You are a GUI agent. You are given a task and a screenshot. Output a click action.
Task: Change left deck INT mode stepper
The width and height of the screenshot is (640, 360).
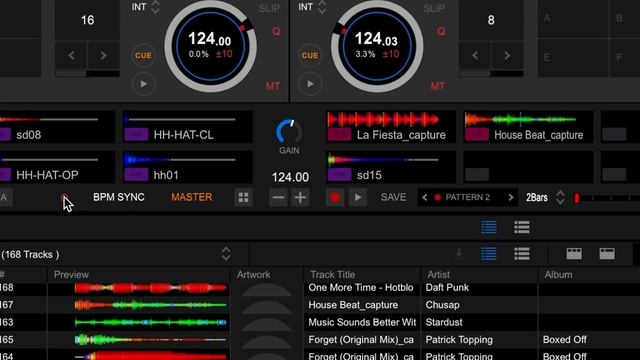156,7
